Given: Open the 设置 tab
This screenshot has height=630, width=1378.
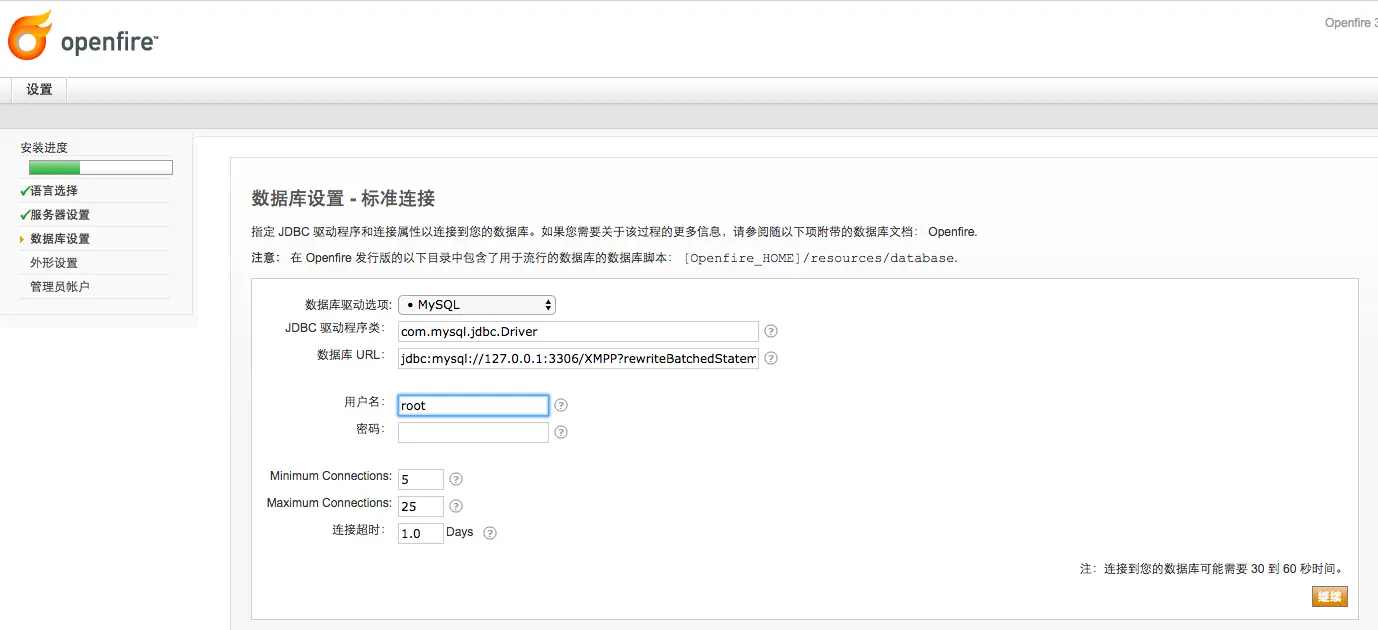Looking at the screenshot, I should [39, 89].
